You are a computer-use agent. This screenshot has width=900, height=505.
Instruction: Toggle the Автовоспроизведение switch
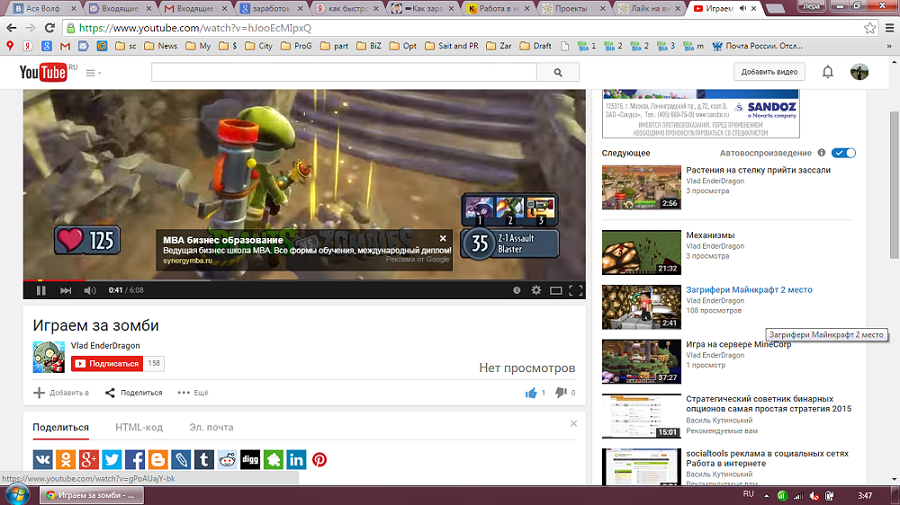coord(843,153)
